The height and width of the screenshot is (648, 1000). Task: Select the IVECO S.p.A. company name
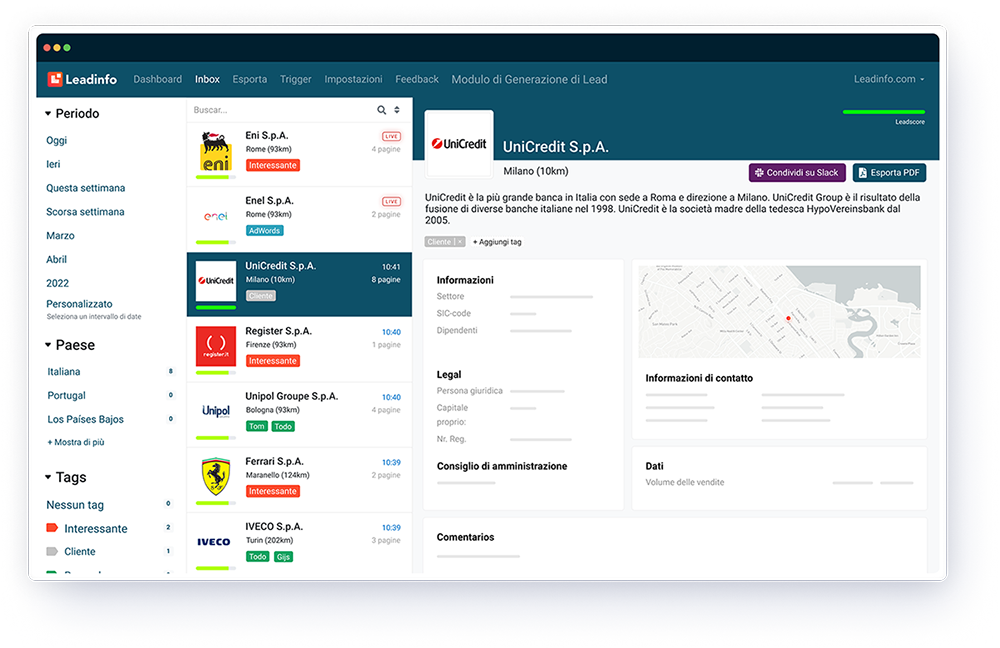[x=274, y=526]
